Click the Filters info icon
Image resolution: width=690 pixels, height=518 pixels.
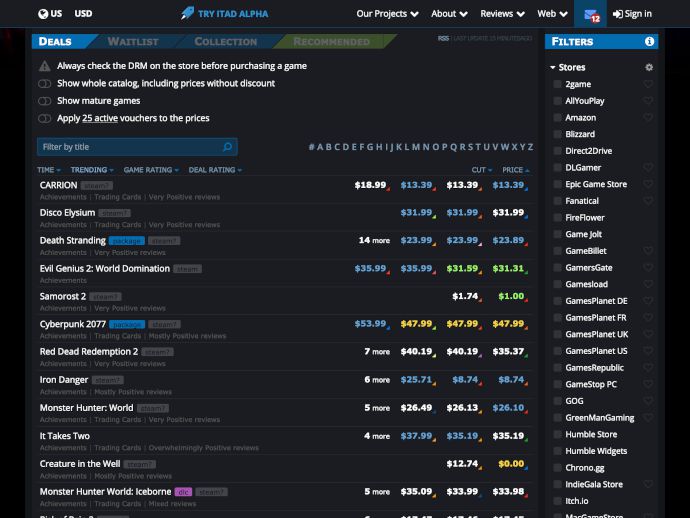649,41
